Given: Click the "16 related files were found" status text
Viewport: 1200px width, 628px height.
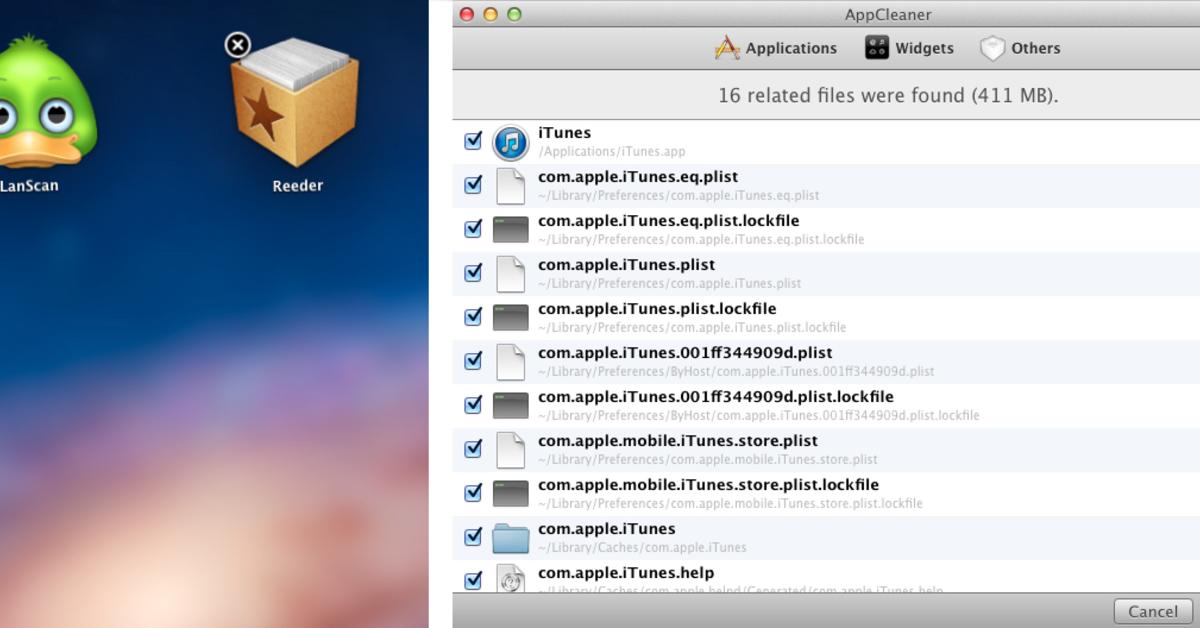Looking at the screenshot, I should click(888, 96).
